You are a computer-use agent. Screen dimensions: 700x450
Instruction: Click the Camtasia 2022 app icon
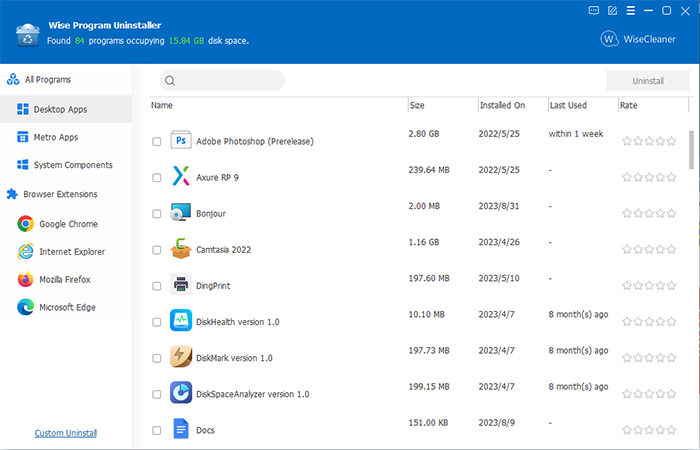(x=181, y=249)
